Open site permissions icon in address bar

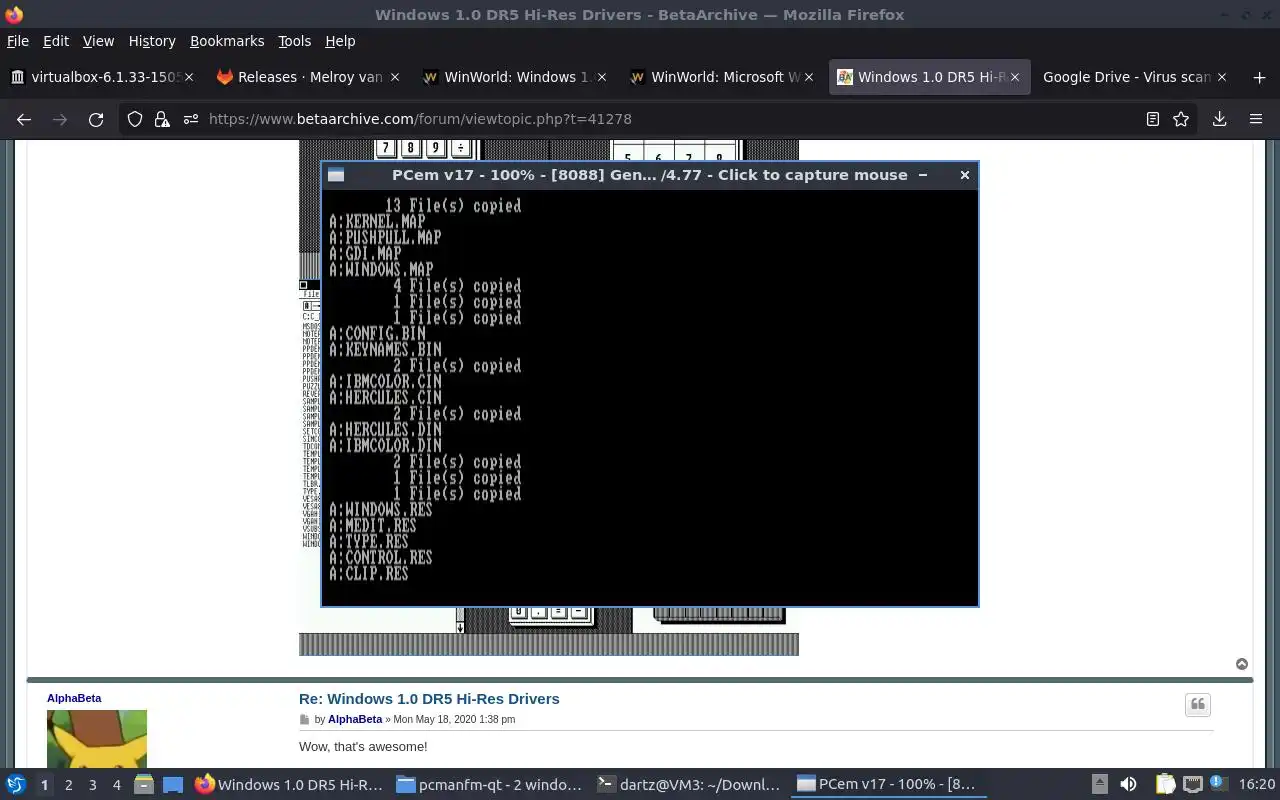190,119
